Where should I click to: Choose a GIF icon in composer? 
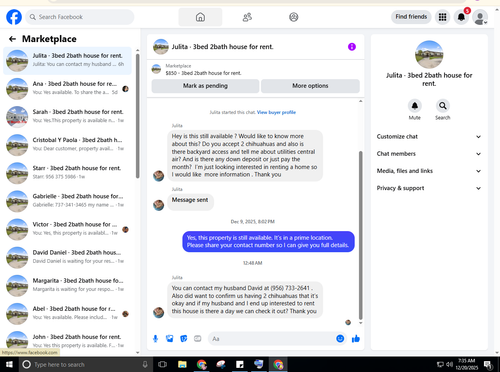(x=198, y=339)
